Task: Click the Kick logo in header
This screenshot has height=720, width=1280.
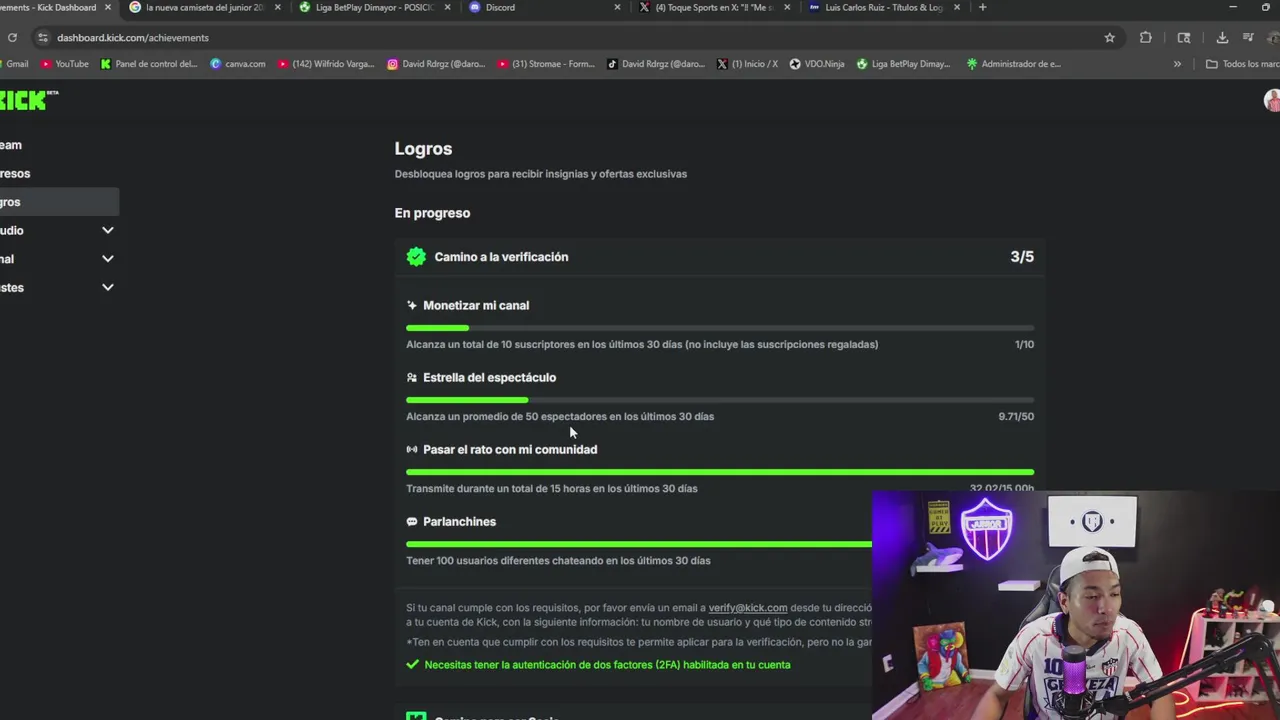Action: (x=28, y=100)
